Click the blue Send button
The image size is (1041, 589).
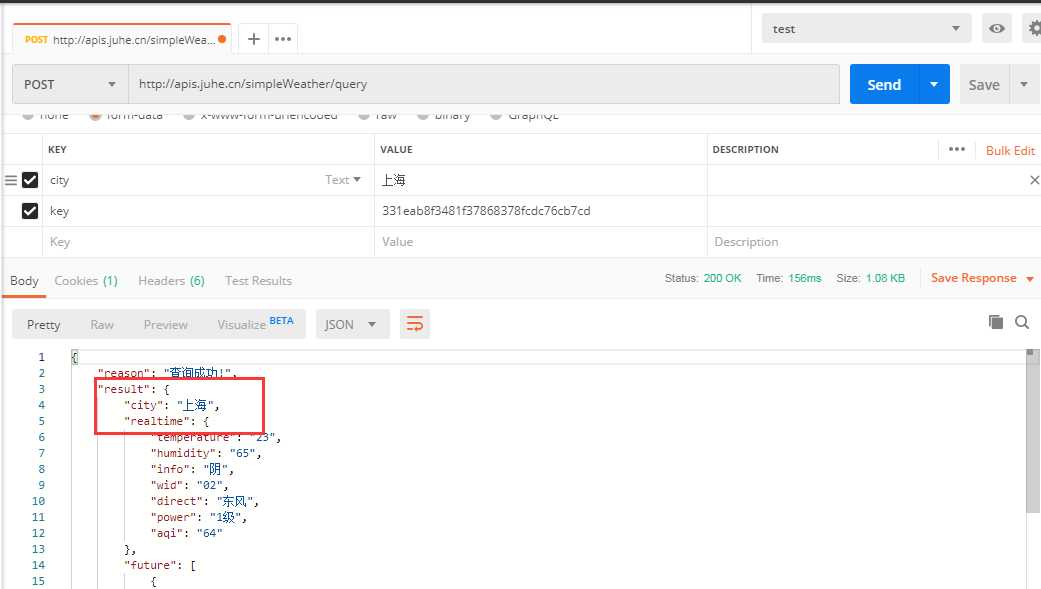click(x=884, y=84)
